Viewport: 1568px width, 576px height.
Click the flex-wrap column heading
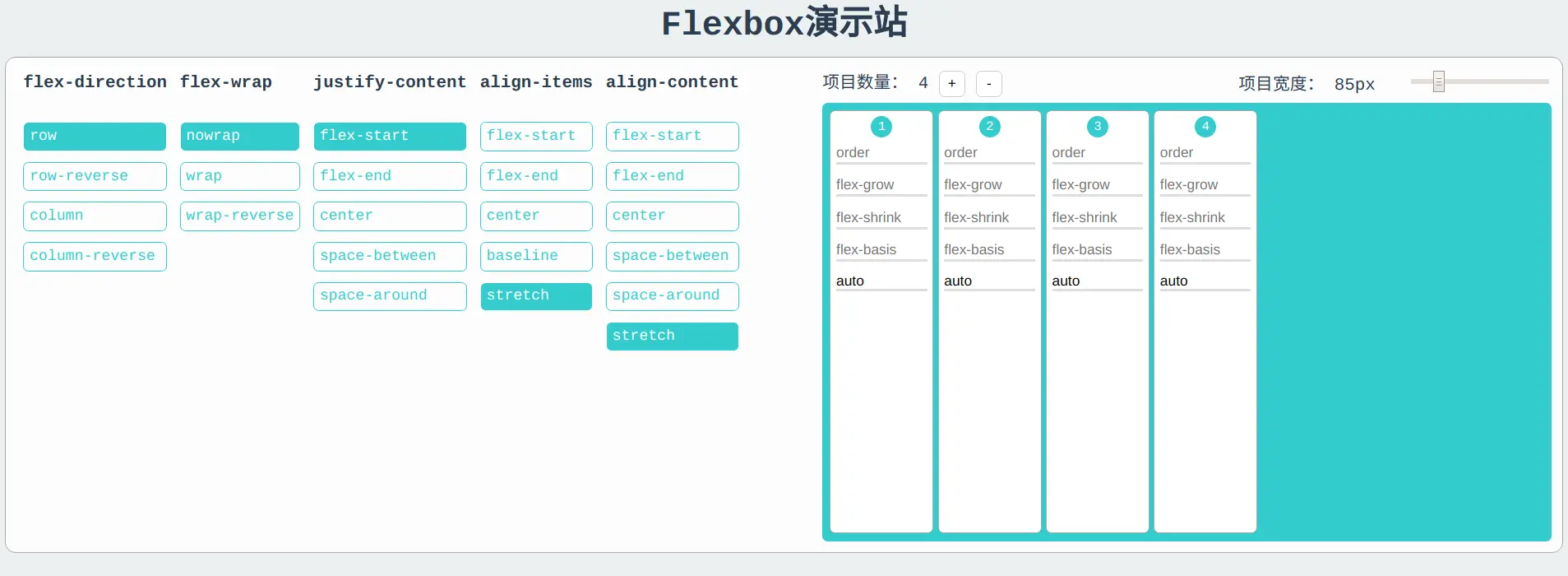[226, 82]
